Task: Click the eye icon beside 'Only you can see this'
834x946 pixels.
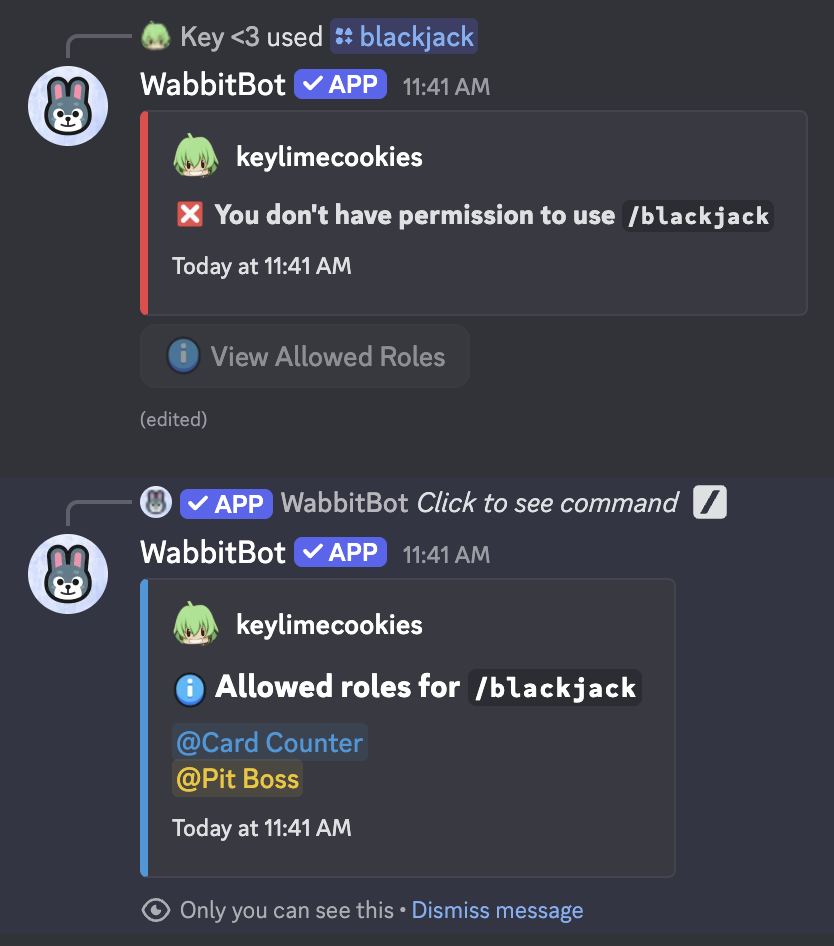Action: (x=156, y=910)
